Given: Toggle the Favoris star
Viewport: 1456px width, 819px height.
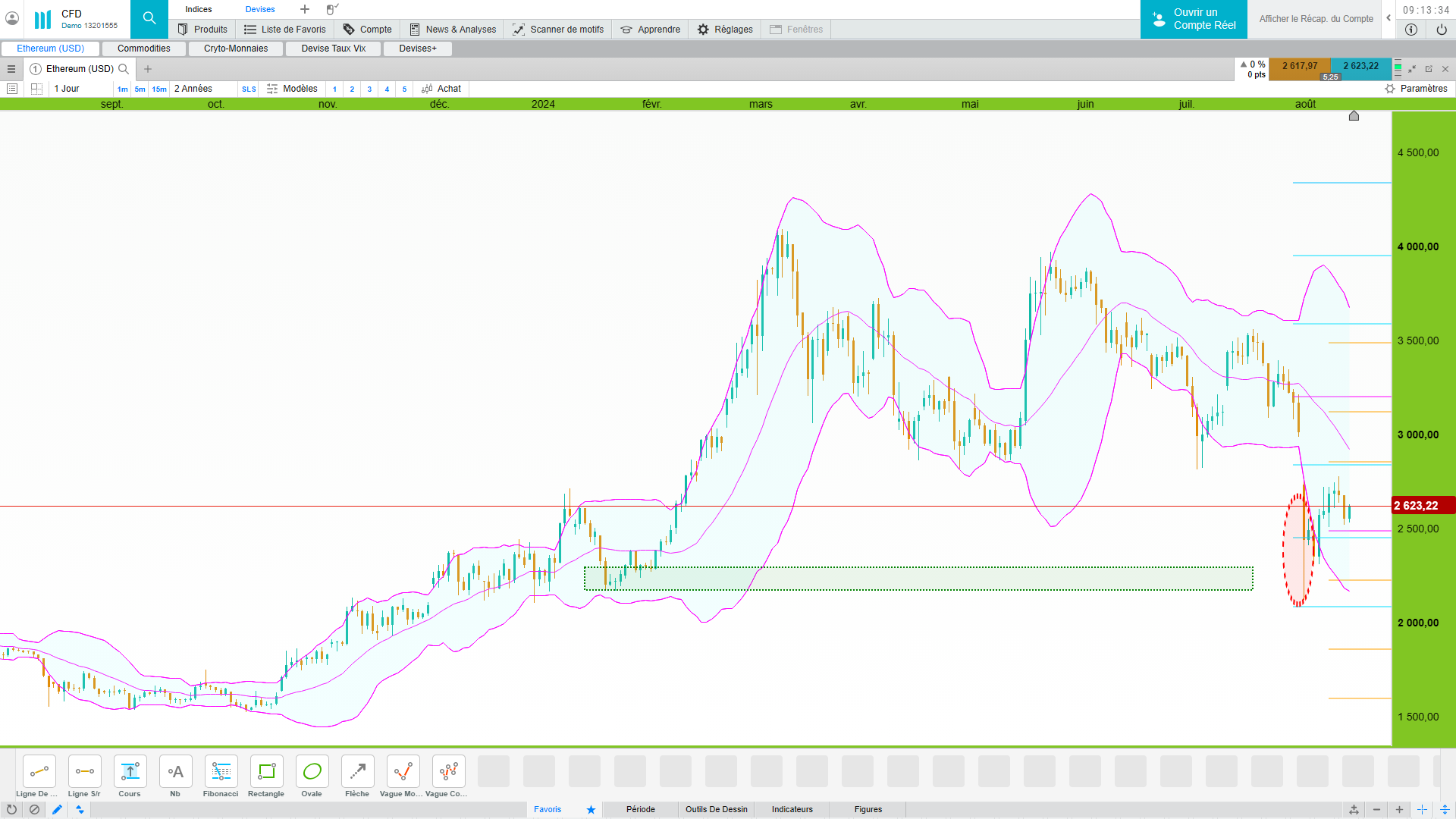Looking at the screenshot, I should point(591,810).
